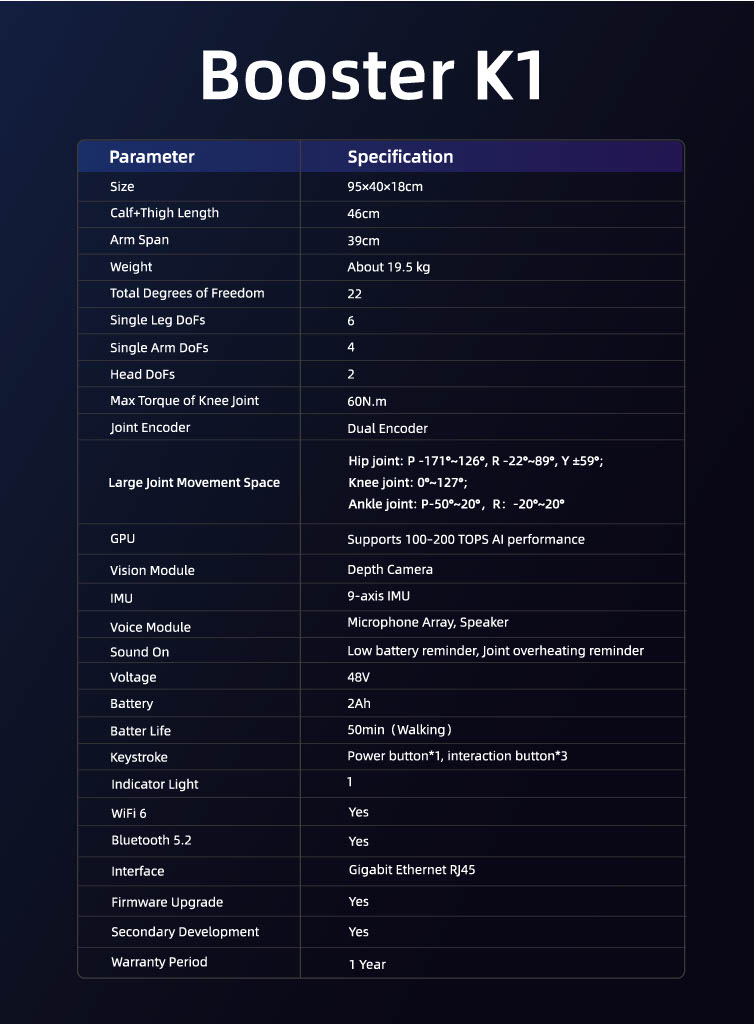Click the Secondary Development row label
The height and width of the screenshot is (1024, 754).
point(185,932)
